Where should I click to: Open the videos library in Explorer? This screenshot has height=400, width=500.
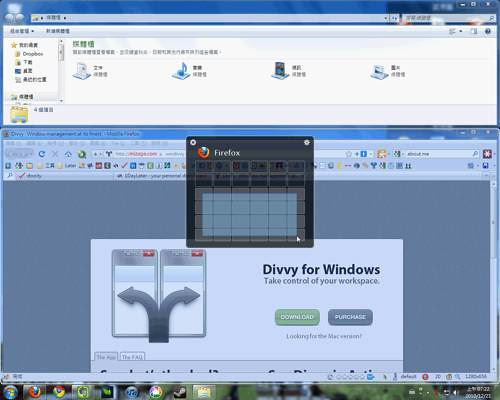[288, 71]
